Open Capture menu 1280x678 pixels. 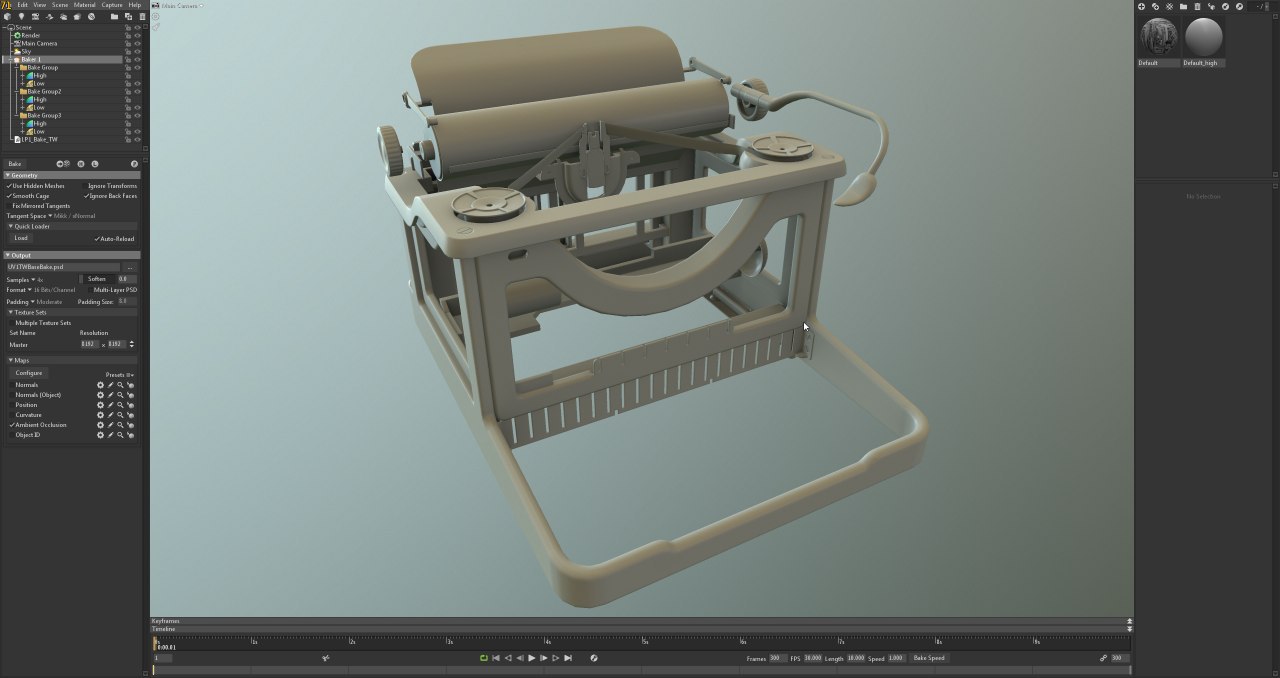pyautogui.click(x=112, y=5)
